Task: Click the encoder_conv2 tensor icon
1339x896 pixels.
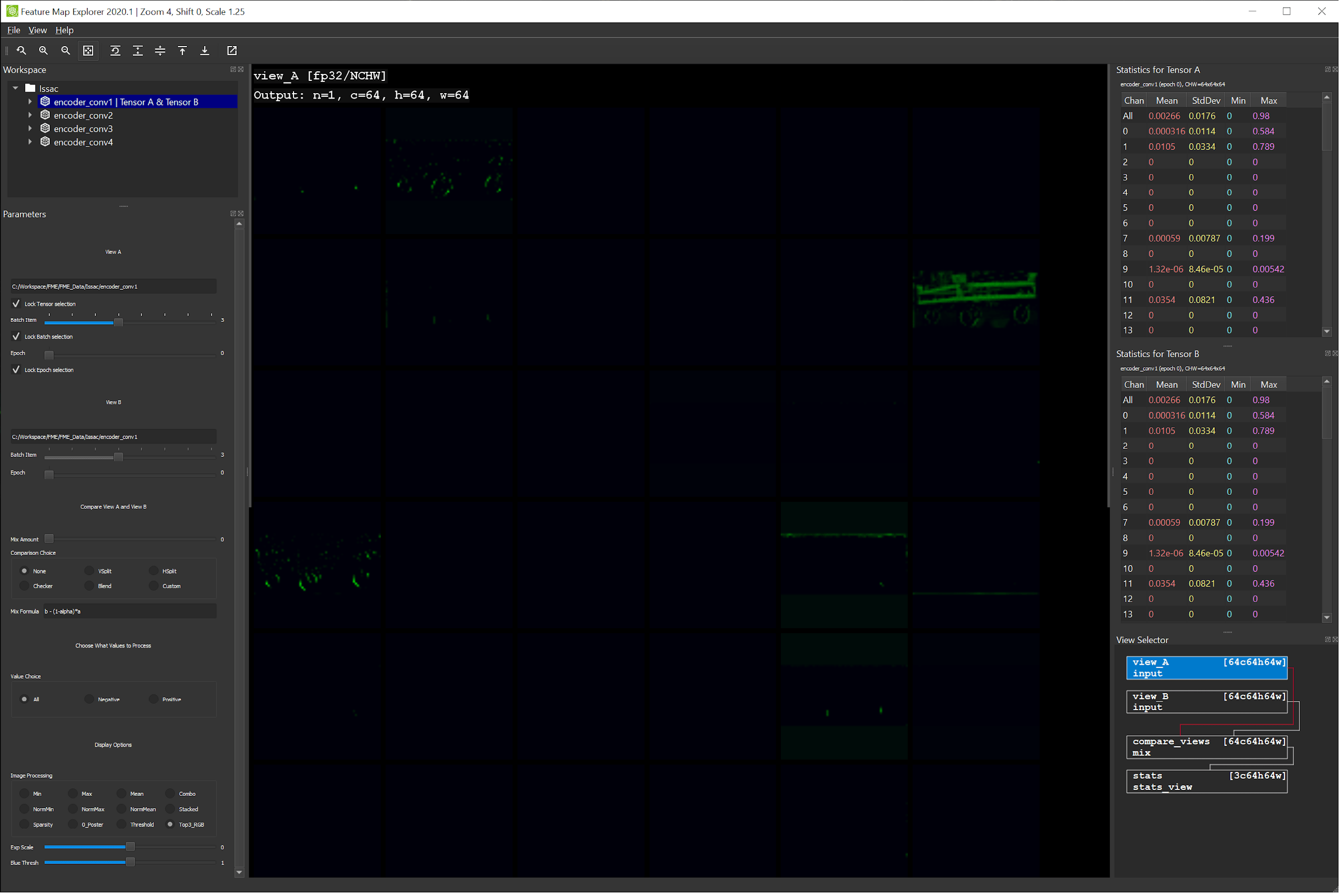Action: pyautogui.click(x=45, y=115)
